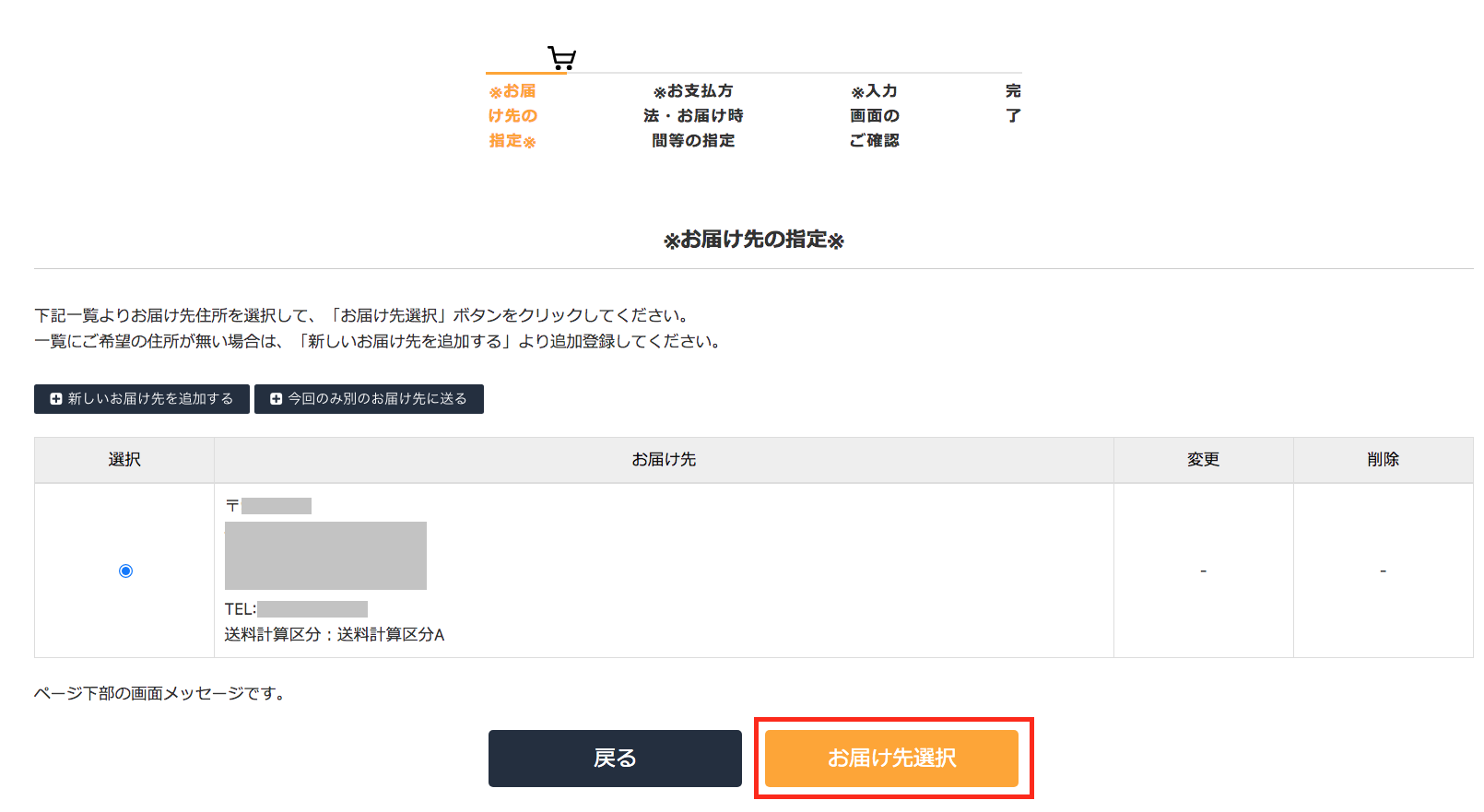This screenshot has width=1484, height=812.
Task: Select the 完了 step label
Action: pos(1013,103)
